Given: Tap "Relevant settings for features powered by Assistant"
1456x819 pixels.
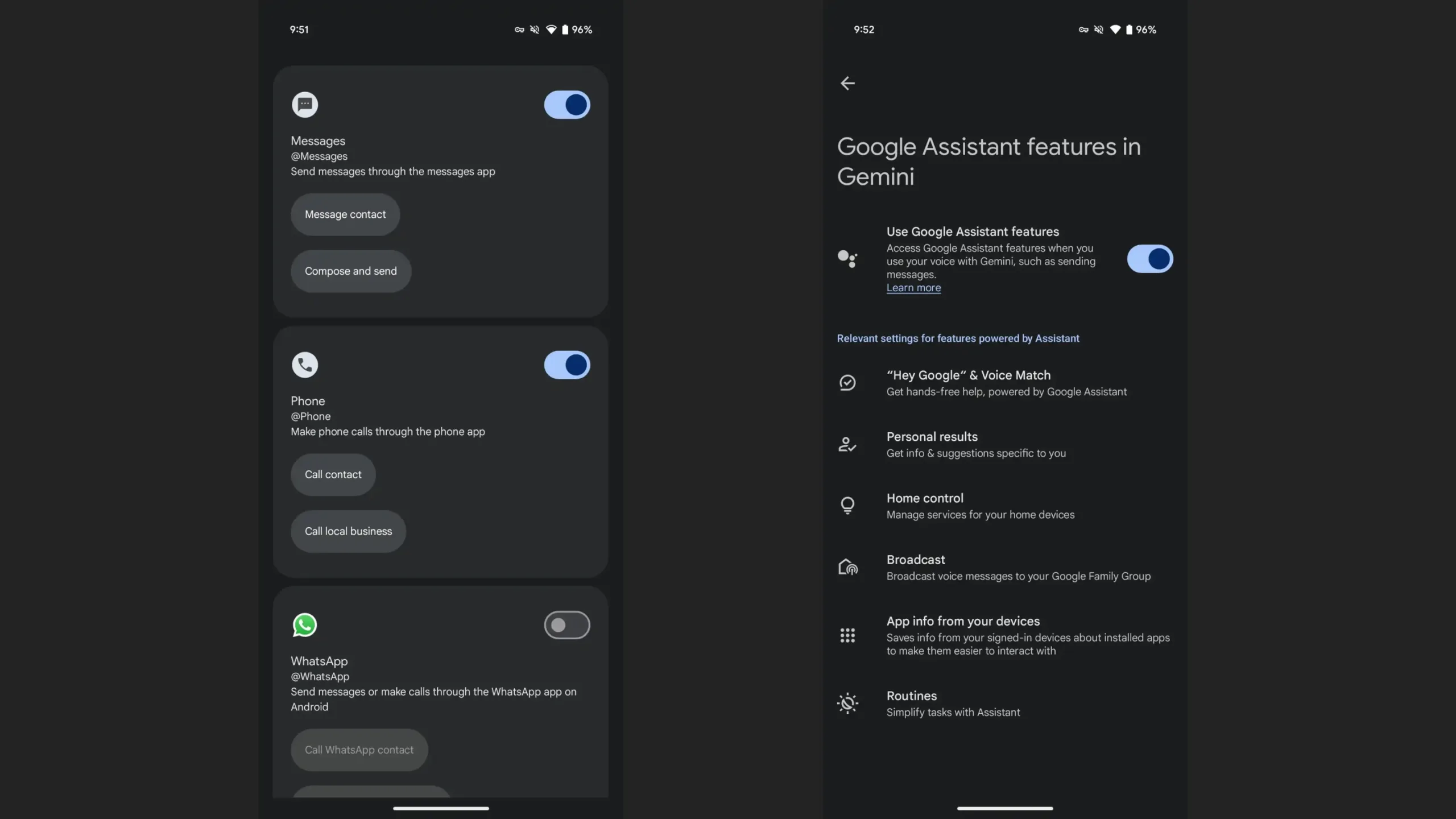Looking at the screenshot, I should coord(958,338).
